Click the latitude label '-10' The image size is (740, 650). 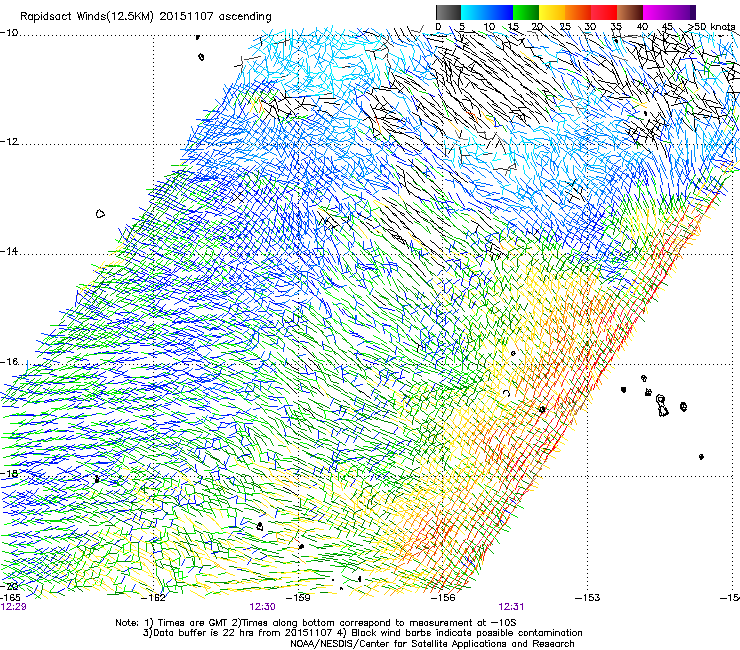pos(9,33)
